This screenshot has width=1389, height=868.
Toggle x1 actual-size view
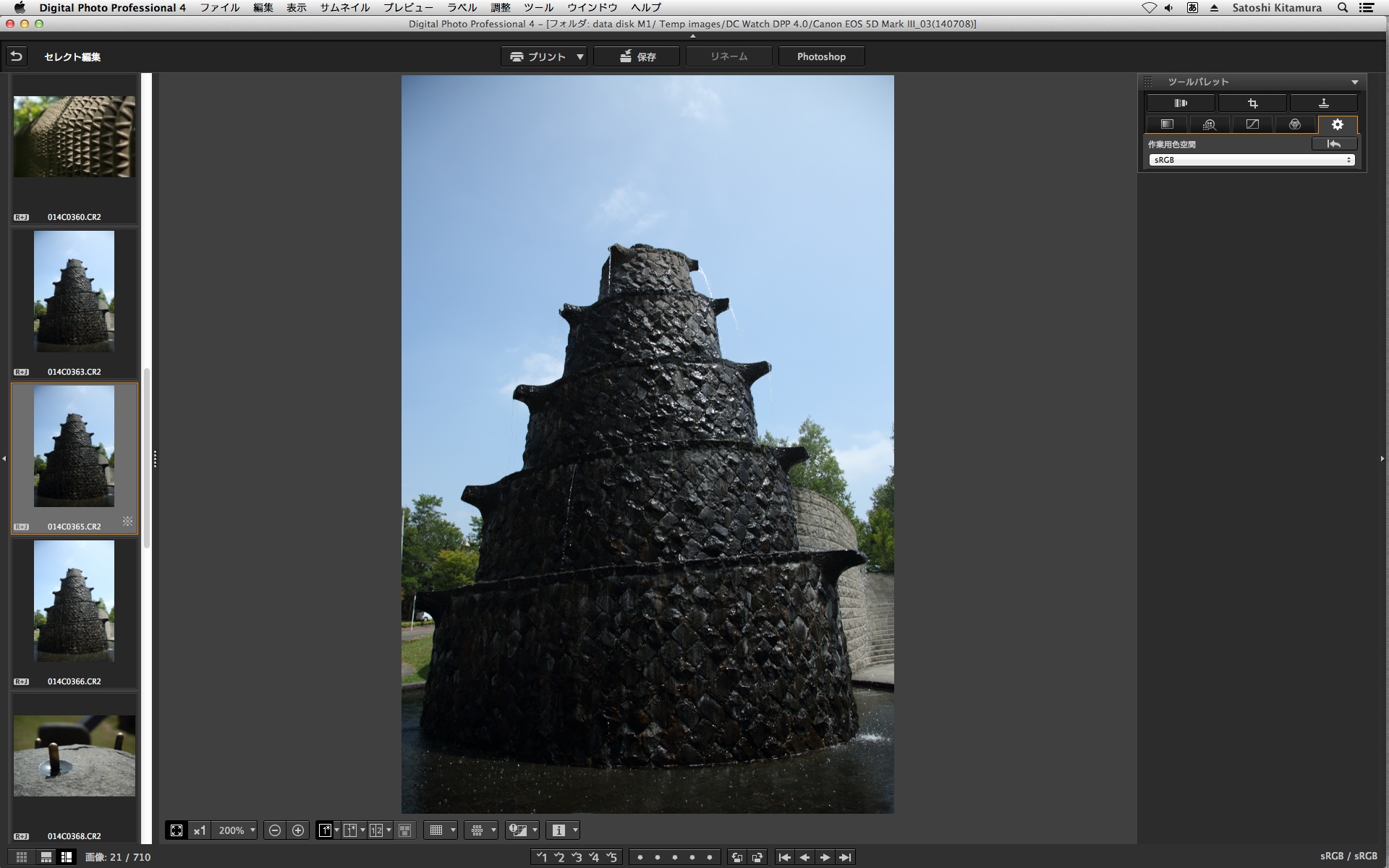point(200,830)
